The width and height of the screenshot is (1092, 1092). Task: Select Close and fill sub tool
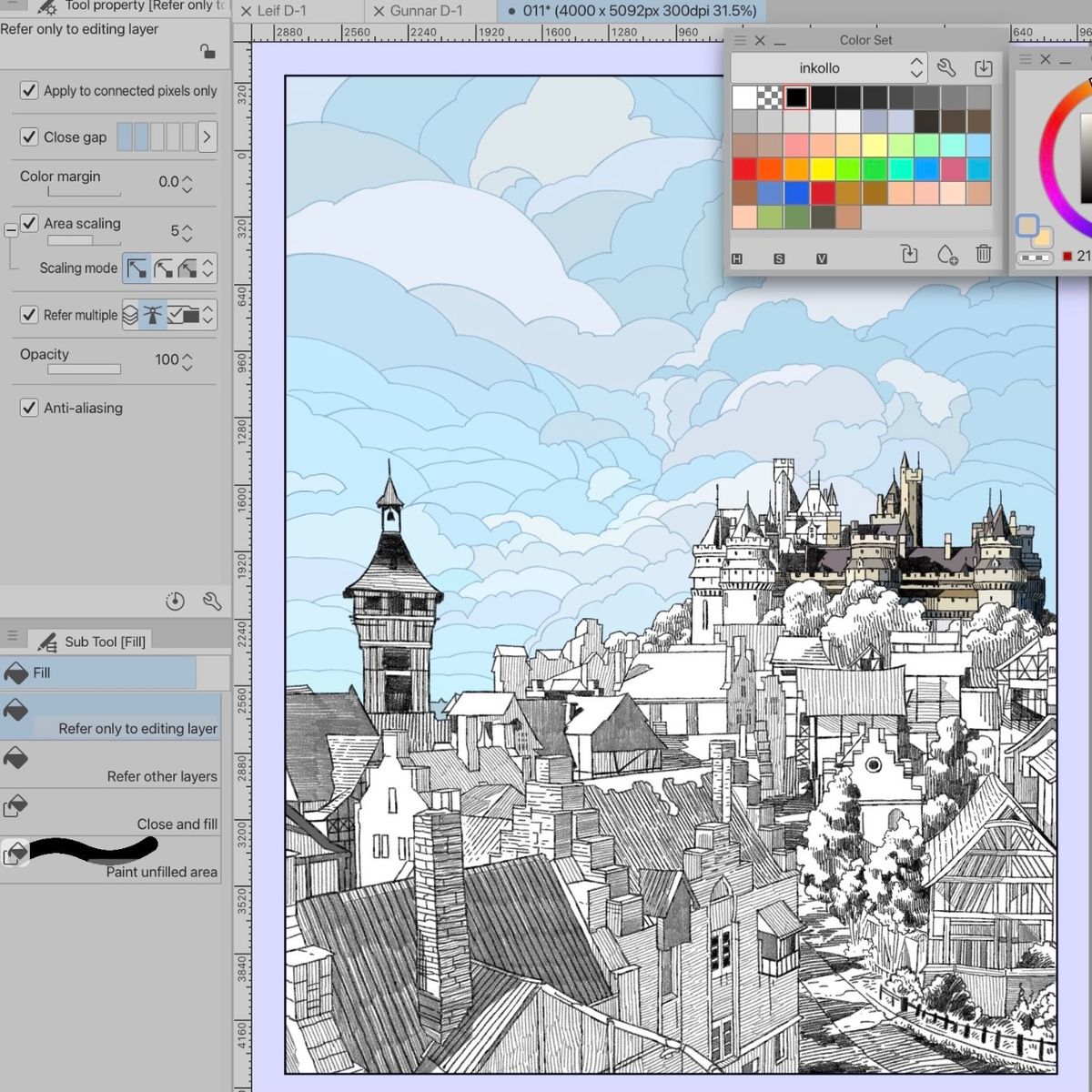coord(110,813)
